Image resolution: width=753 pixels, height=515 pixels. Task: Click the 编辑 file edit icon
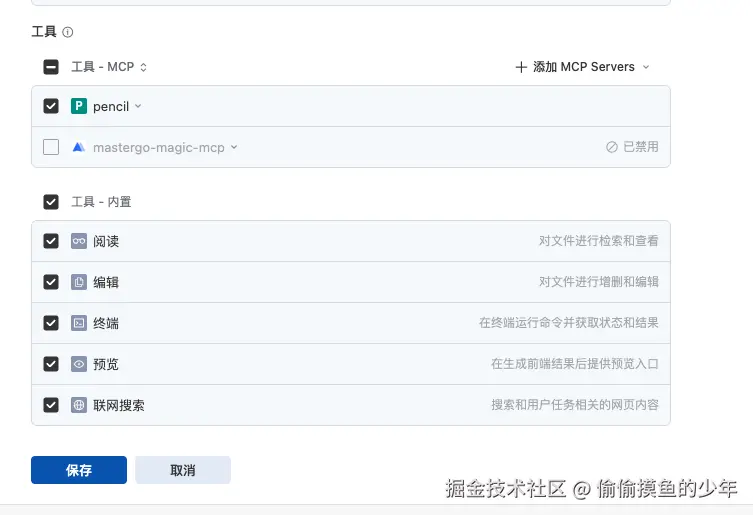click(79, 282)
